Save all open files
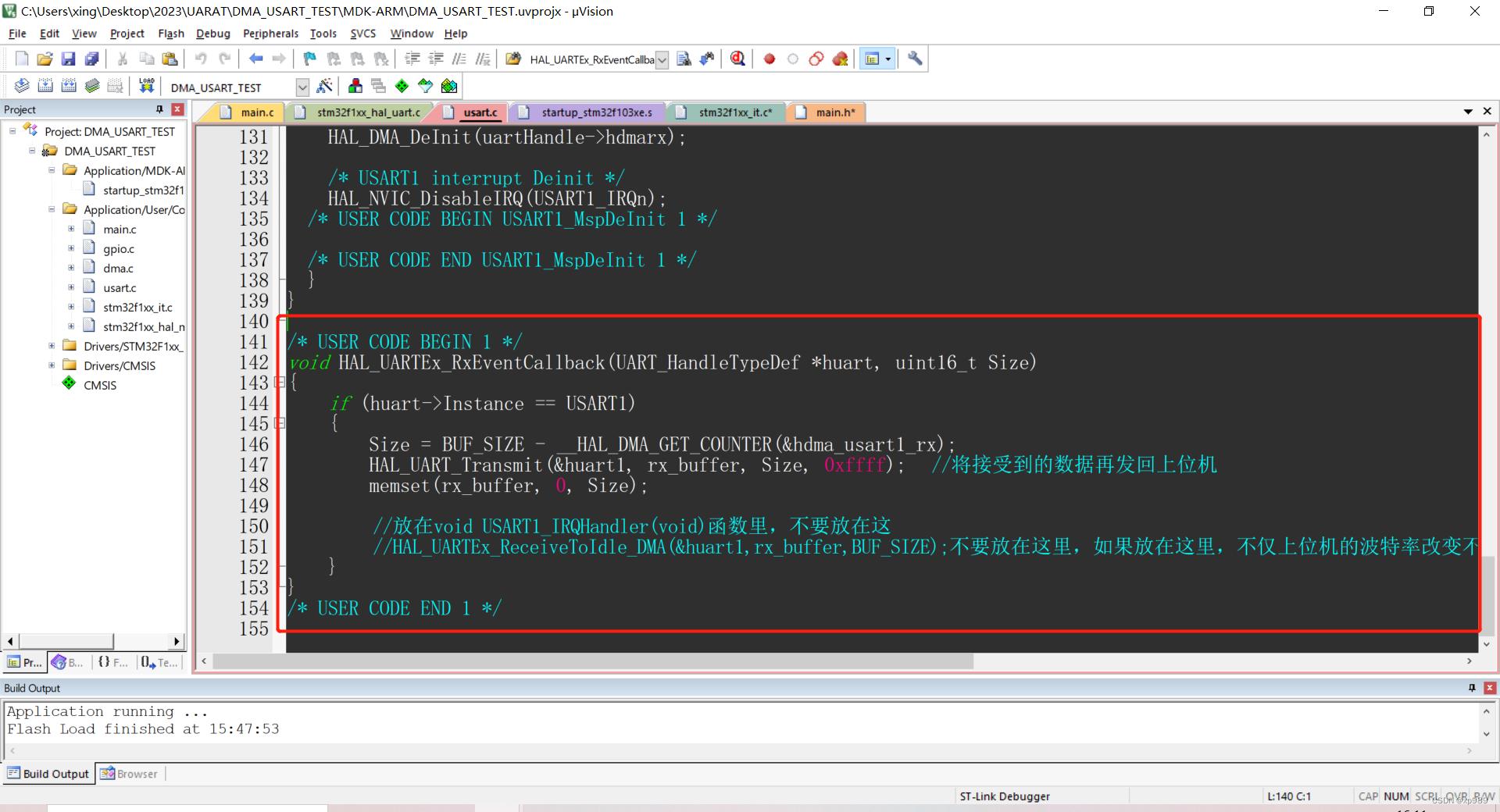 coord(91,59)
